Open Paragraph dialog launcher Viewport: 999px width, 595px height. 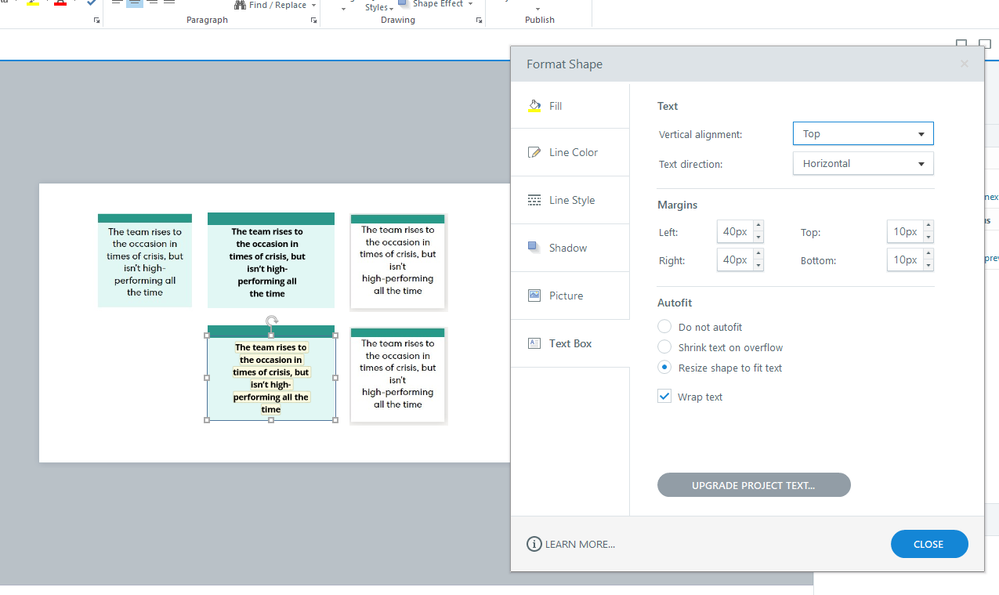(97, 20)
